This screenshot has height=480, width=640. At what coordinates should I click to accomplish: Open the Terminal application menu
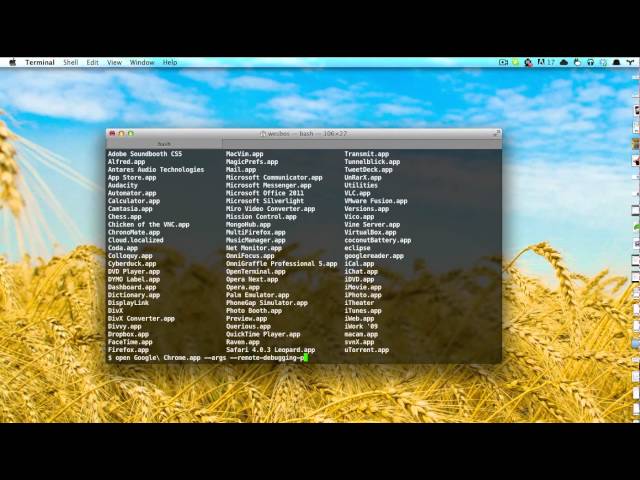[40, 62]
